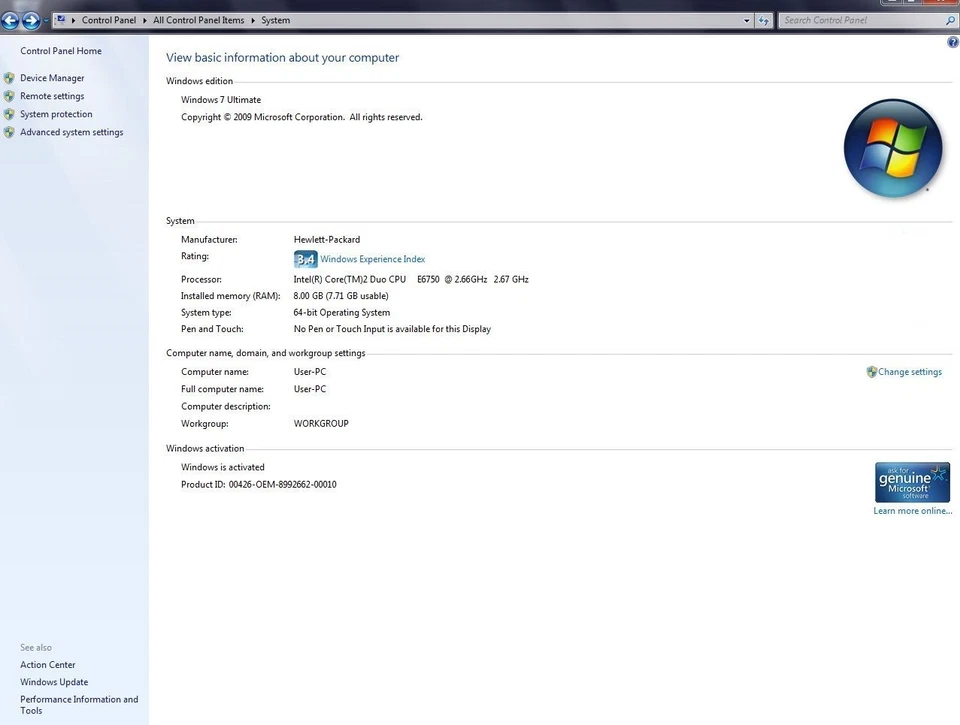Screen dimensions: 960x725
Task: Open Windows Experience Index link
Action: 373,260
